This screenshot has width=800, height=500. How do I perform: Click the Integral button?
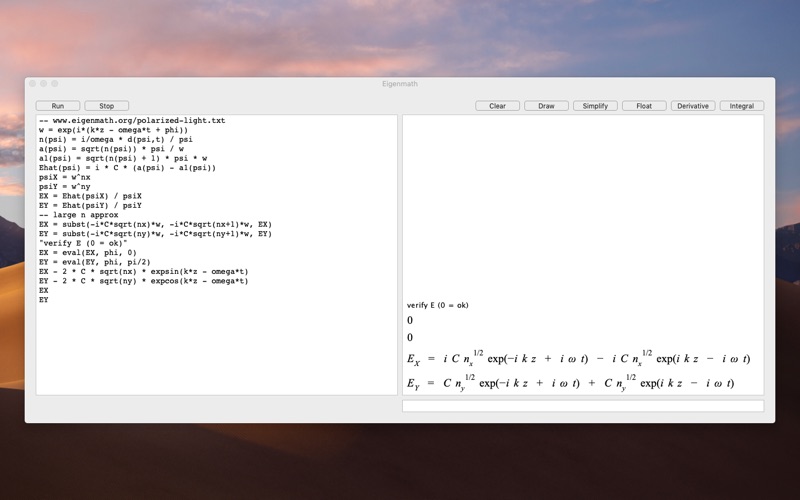(x=742, y=106)
